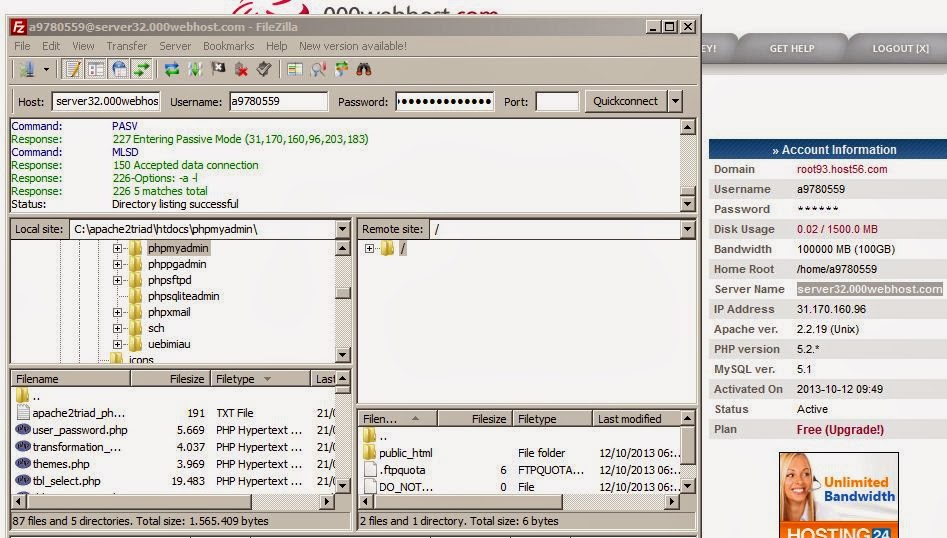Click the Quickconnect button
The width and height of the screenshot is (947, 538).
click(x=625, y=101)
